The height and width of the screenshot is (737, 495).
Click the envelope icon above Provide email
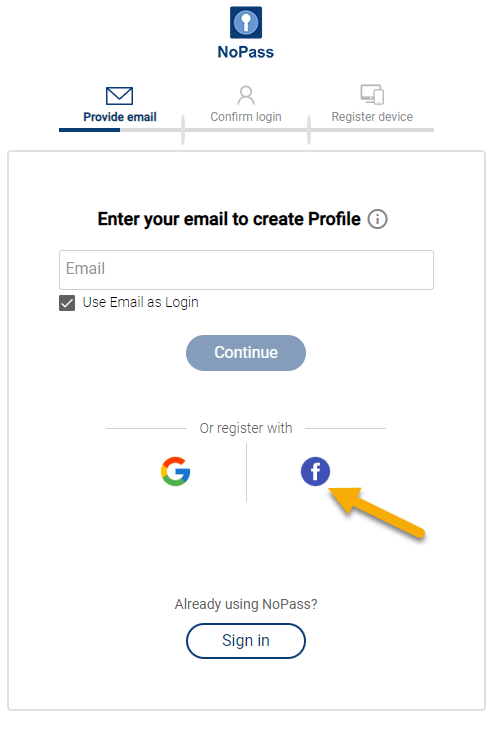[x=119, y=96]
